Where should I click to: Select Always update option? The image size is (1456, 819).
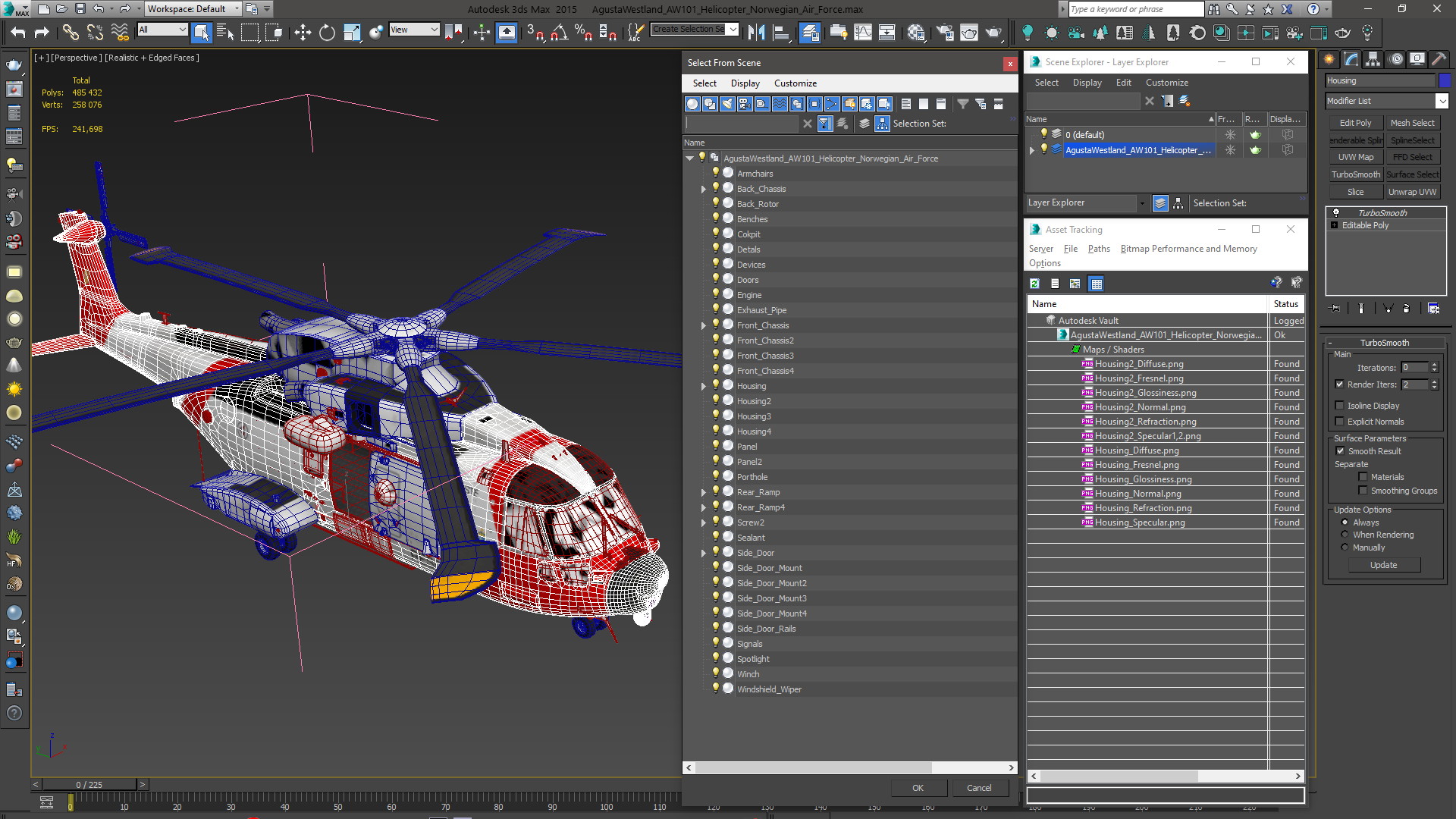tap(1345, 522)
